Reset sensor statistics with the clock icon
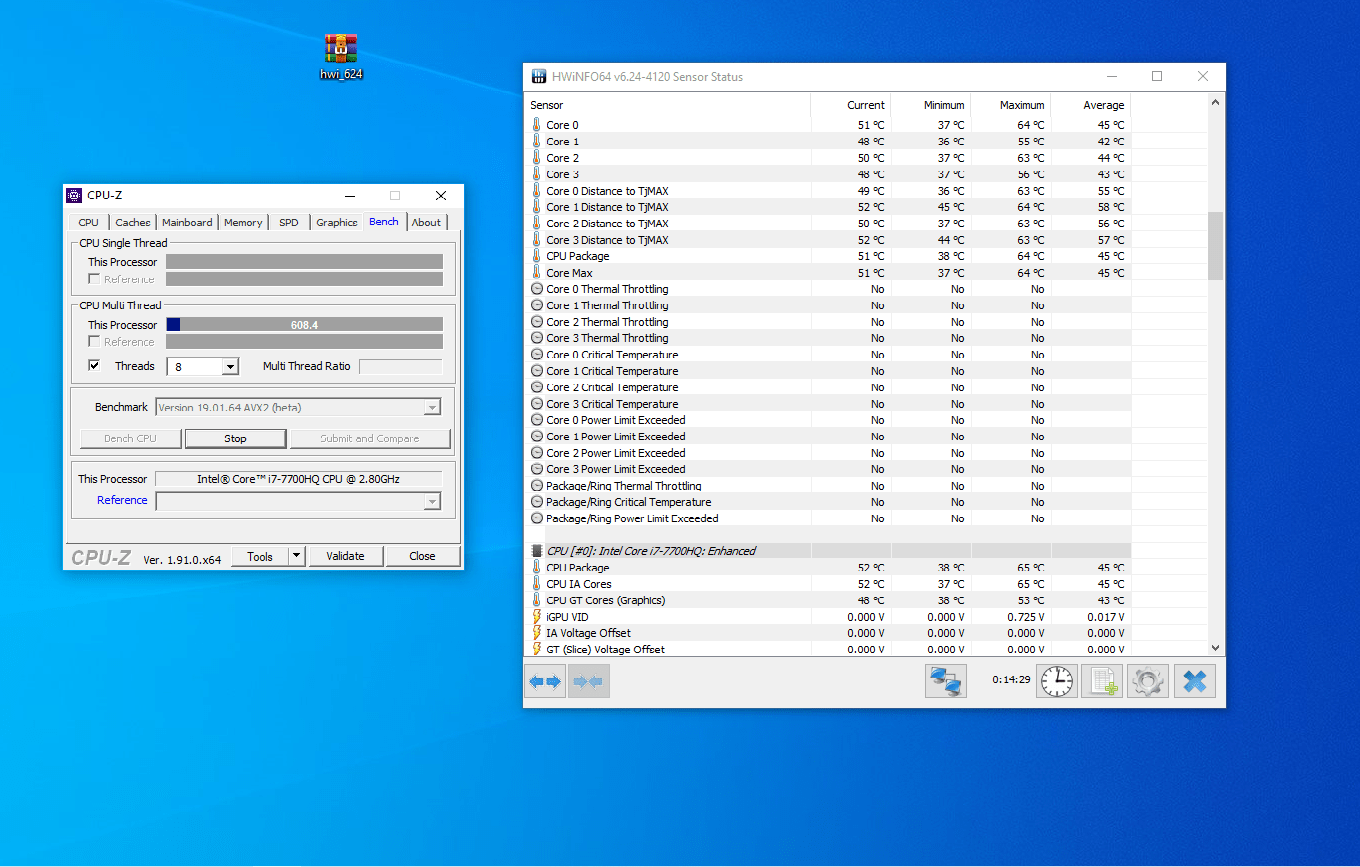Screen dimensions: 1360x867 pos(1057,681)
